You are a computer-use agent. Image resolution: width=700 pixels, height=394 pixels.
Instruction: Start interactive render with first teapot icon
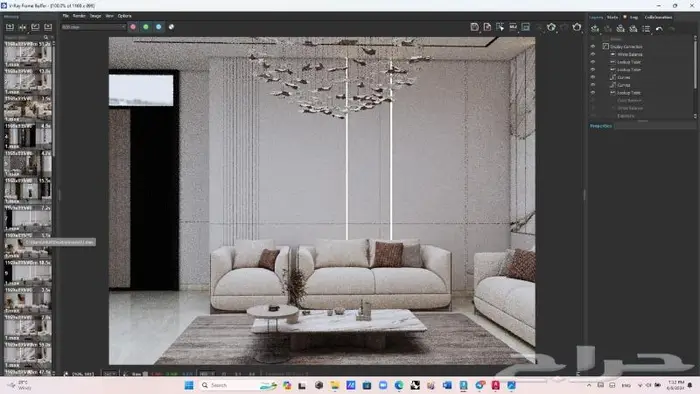pyautogui.click(x=551, y=27)
